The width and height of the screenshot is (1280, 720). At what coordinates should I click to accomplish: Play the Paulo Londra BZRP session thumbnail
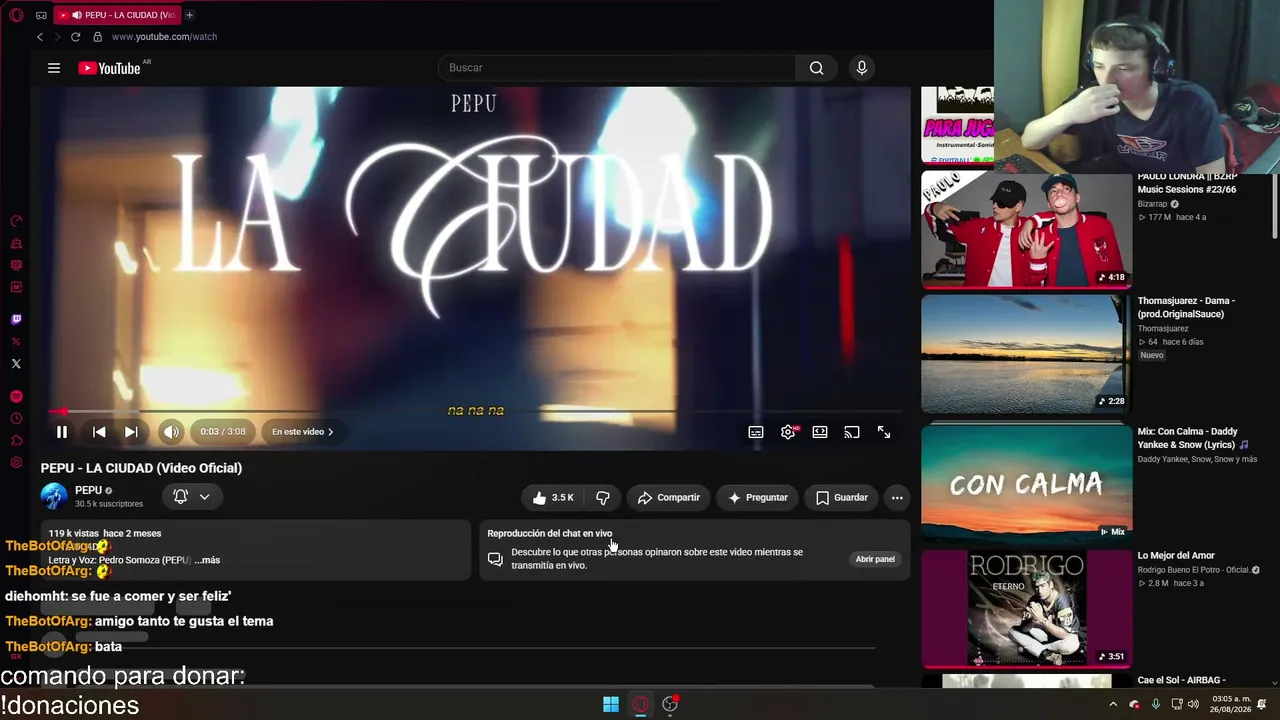click(x=1026, y=229)
